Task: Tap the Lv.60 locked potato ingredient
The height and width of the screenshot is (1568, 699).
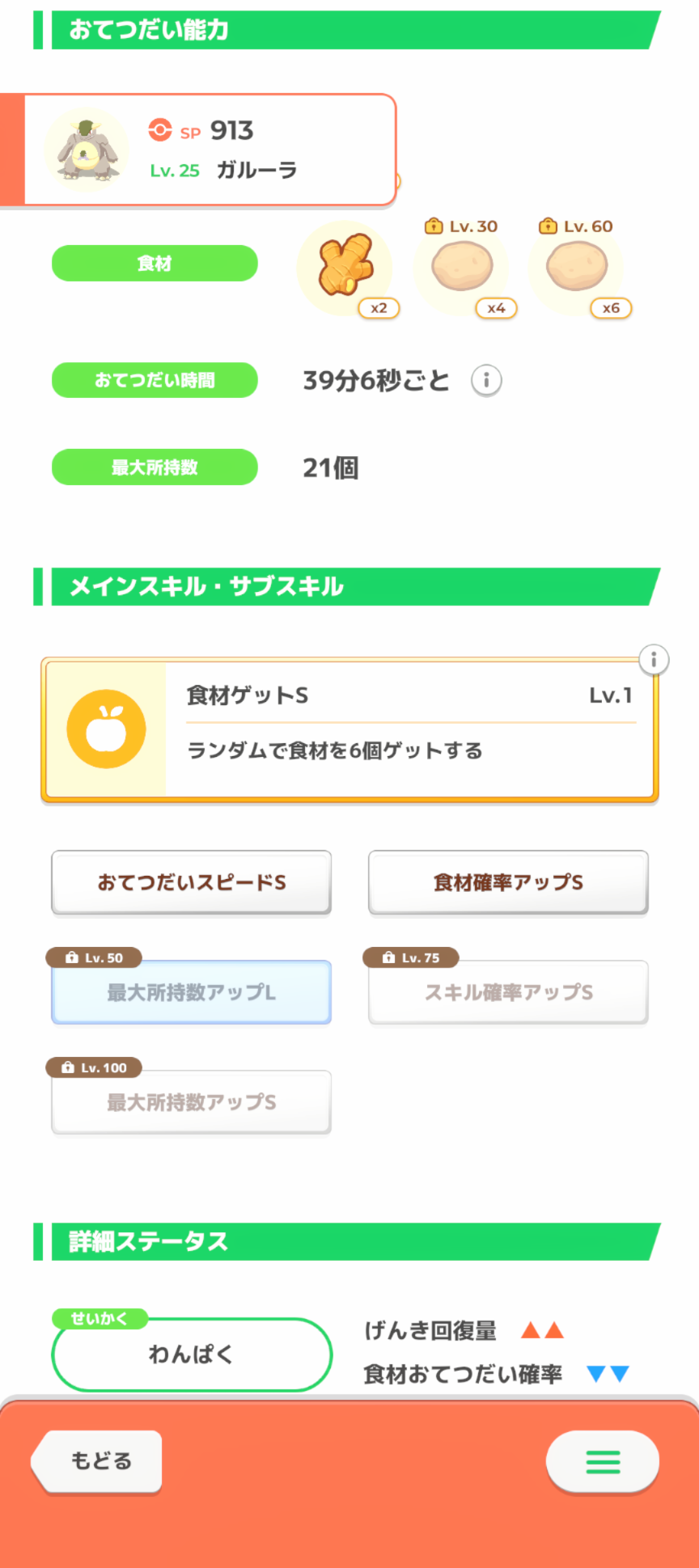Action: [x=576, y=266]
